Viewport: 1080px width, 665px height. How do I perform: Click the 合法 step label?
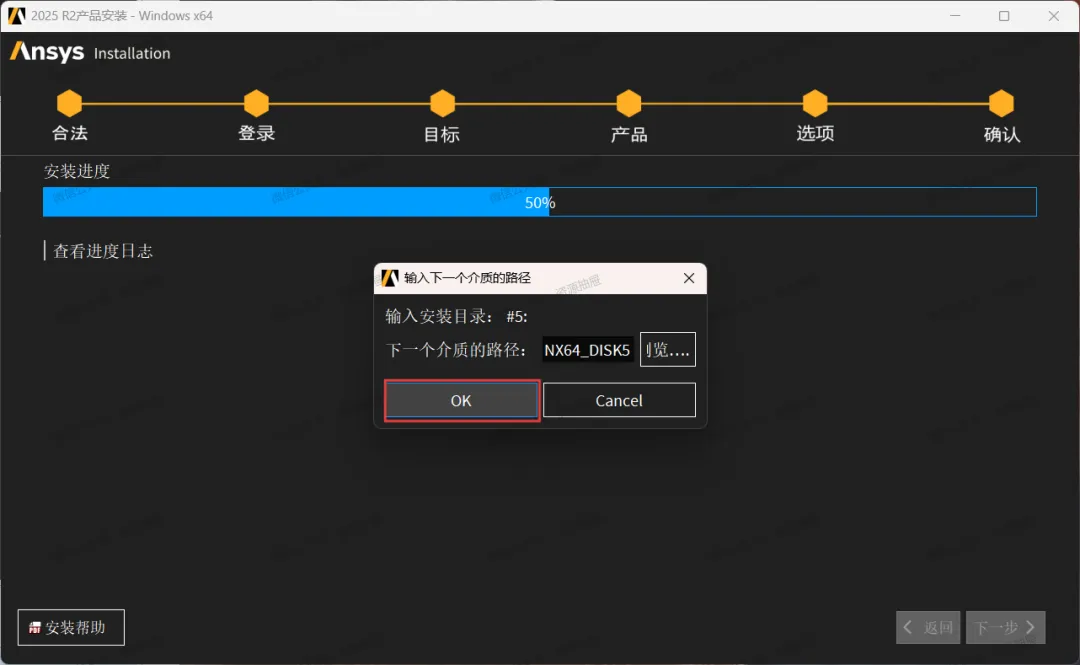click(x=70, y=133)
